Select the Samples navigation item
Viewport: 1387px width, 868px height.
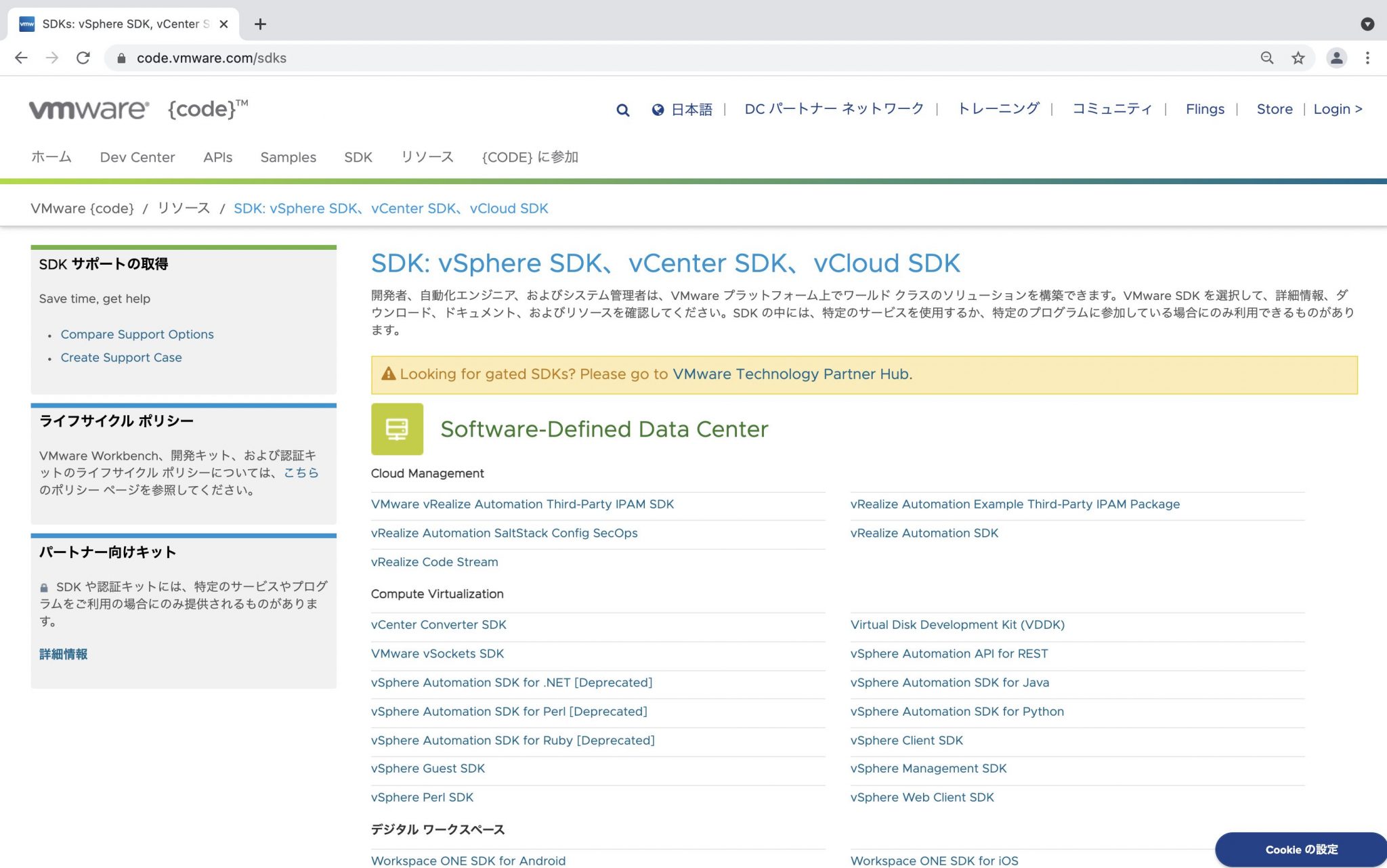click(288, 157)
